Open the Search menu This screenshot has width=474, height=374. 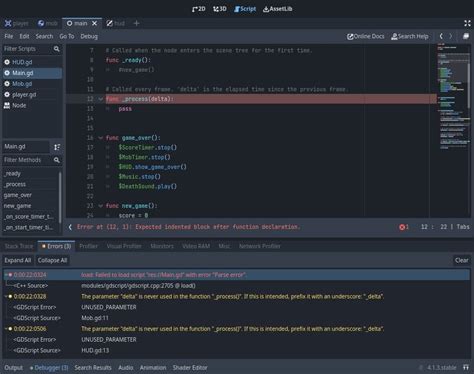(44, 36)
